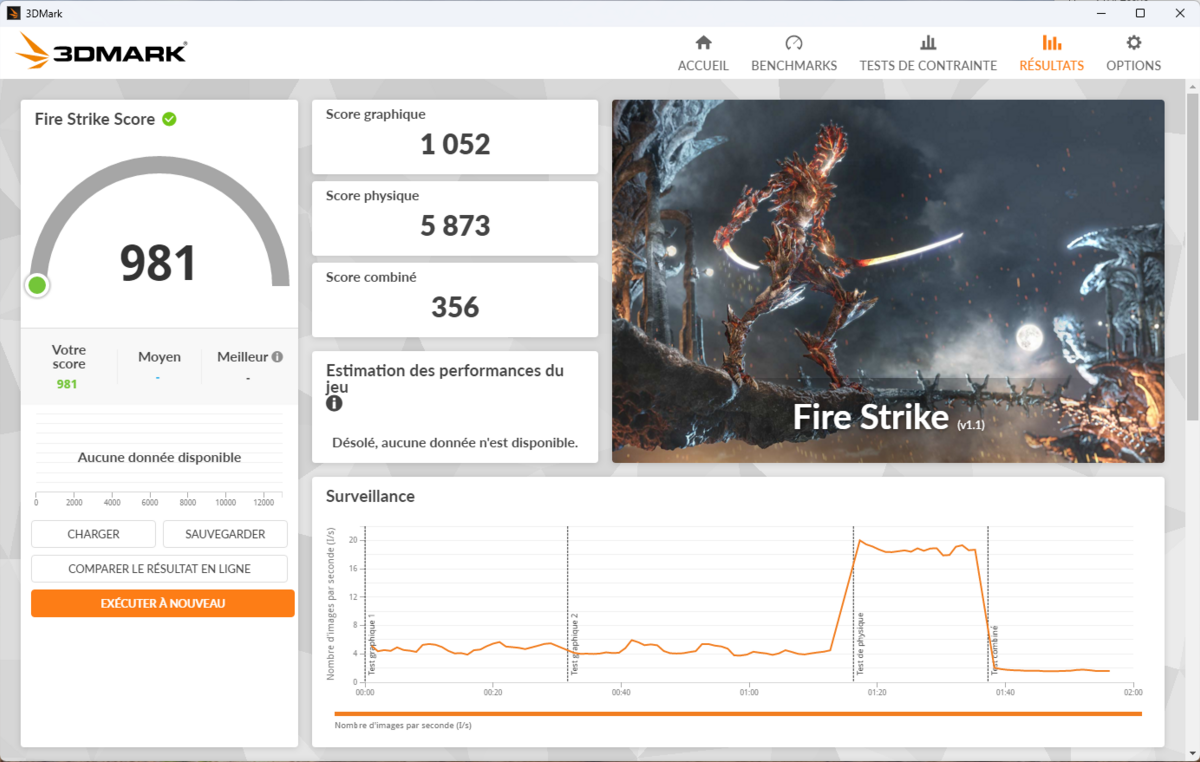Click the Aucune donnée disponible text
Screen dimensions: 1200x762
pyautogui.click(x=159, y=457)
